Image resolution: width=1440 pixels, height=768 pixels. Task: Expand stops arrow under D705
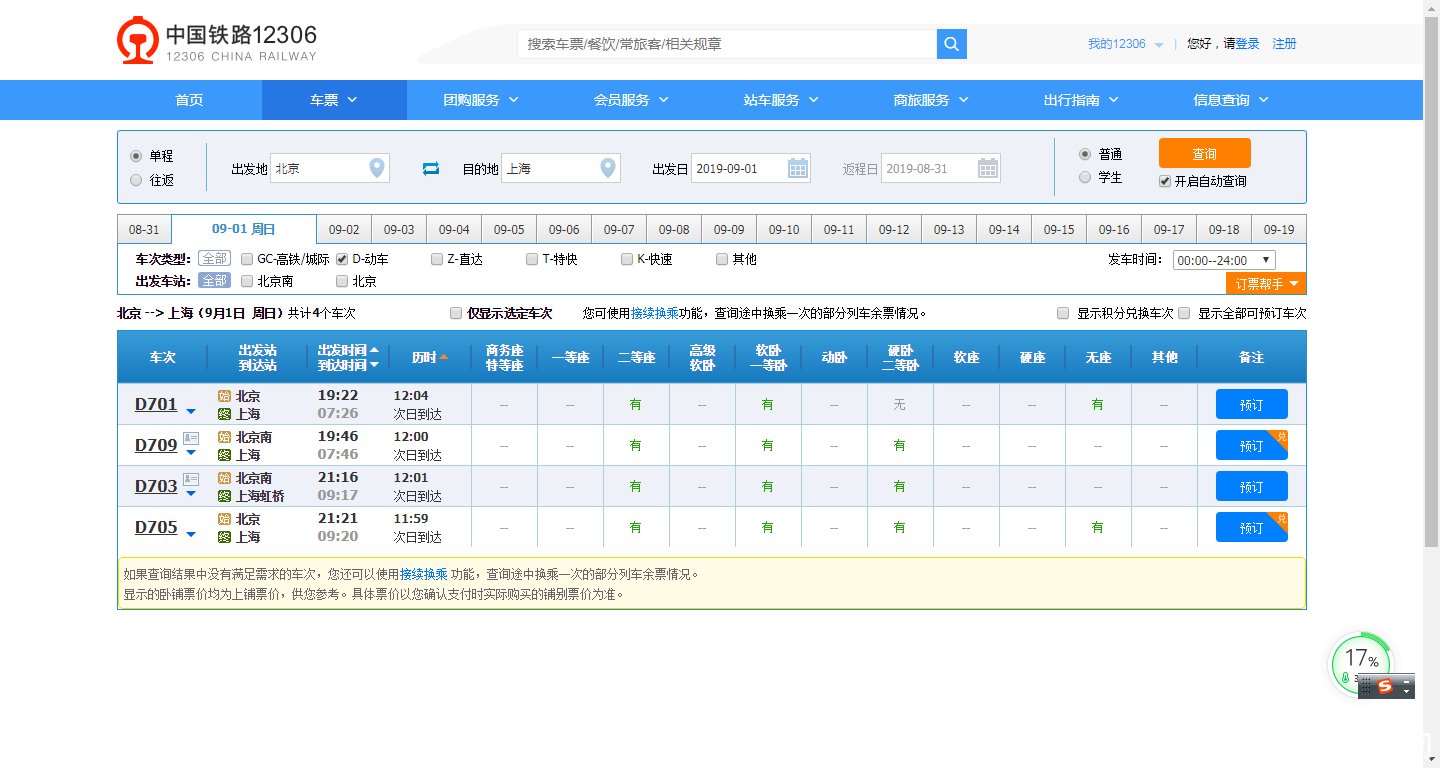point(191,533)
